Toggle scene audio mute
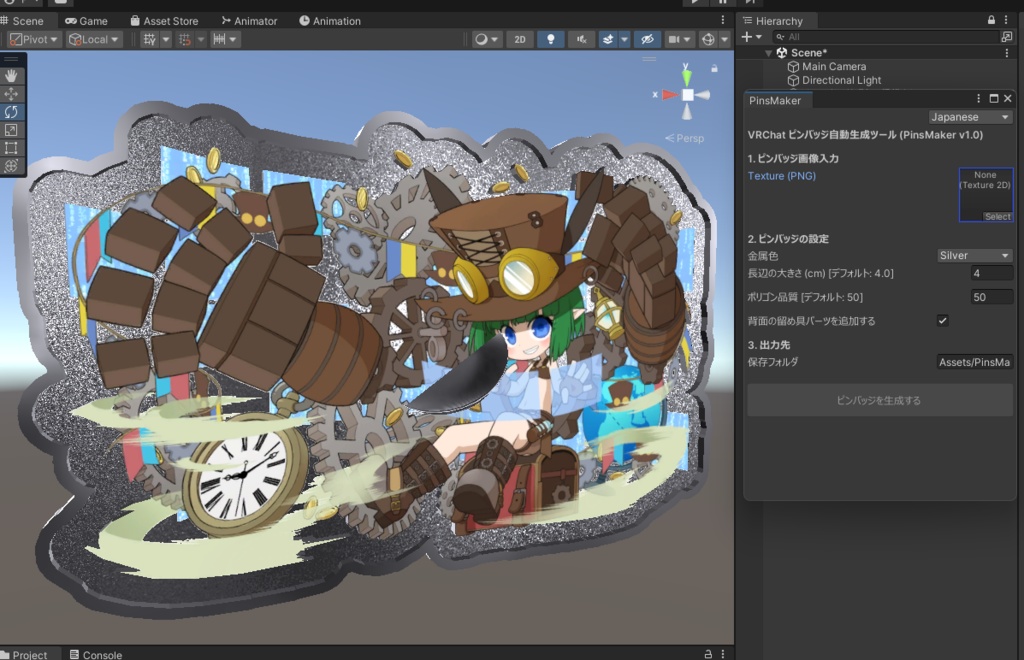 point(581,39)
